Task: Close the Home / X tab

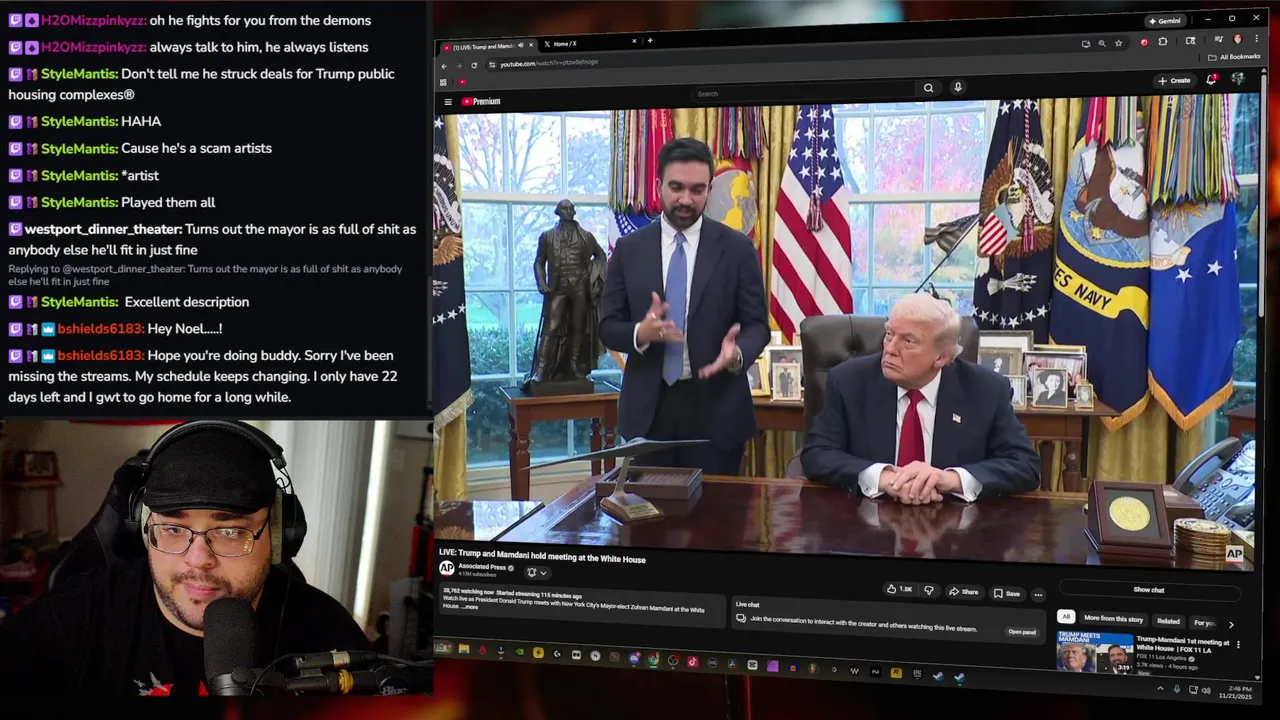Action: pyautogui.click(x=634, y=41)
